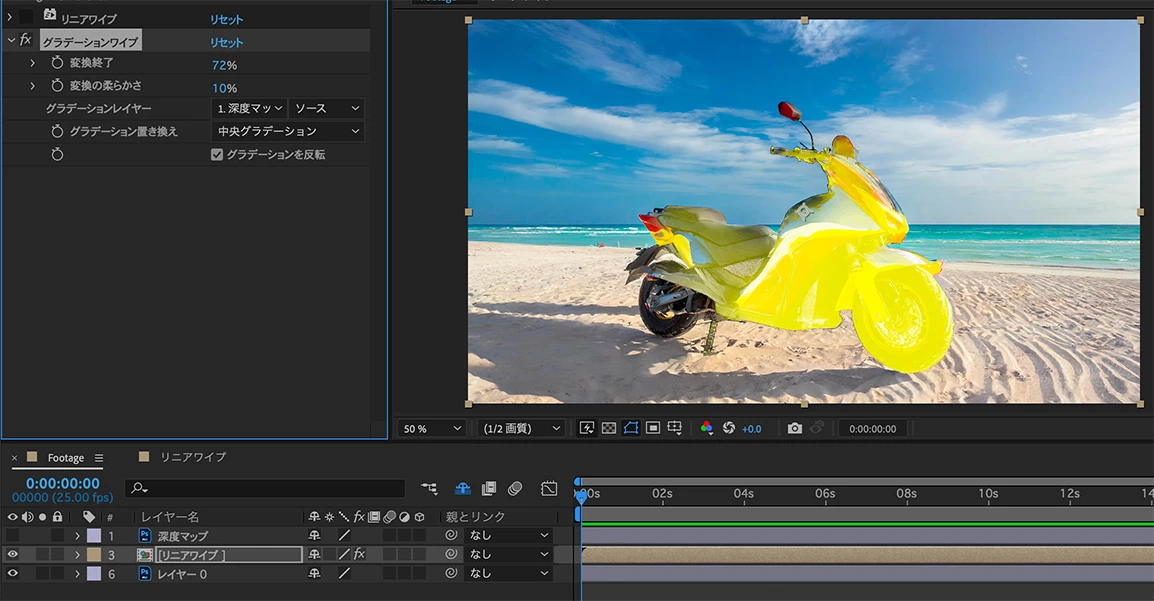Switch to the リニアワイプ timeline tab
The image size is (1154, 601).
pyautogui.click(x=193, y=457)
